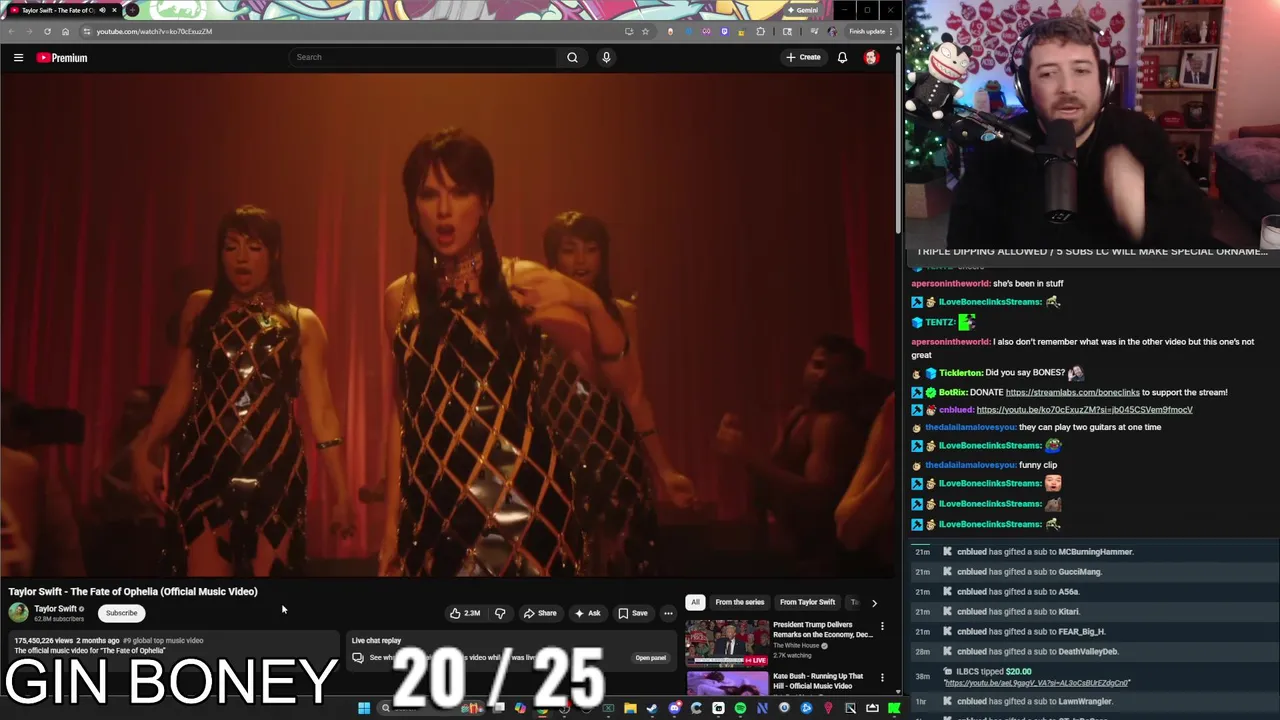Open browser extensions puzzle icon
Screen dimensions: 1280x720
(x=760, y=31)
